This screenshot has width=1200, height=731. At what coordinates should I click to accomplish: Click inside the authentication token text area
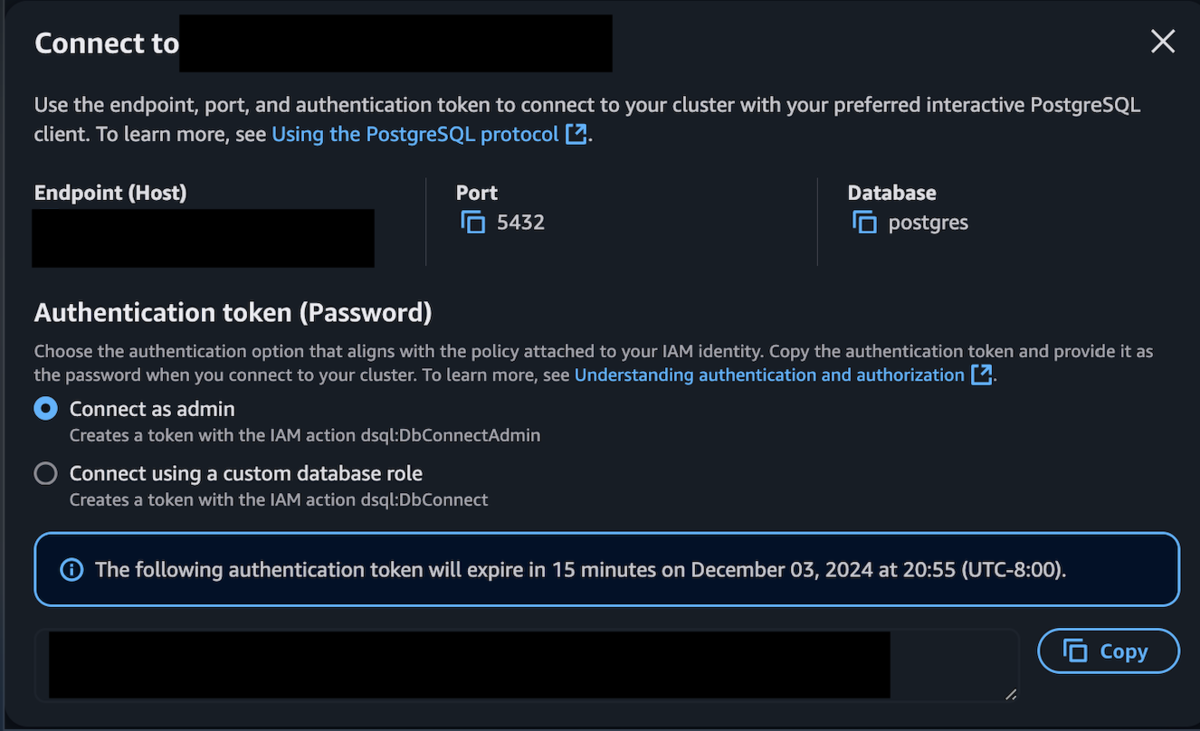click(x=527, y=665)
